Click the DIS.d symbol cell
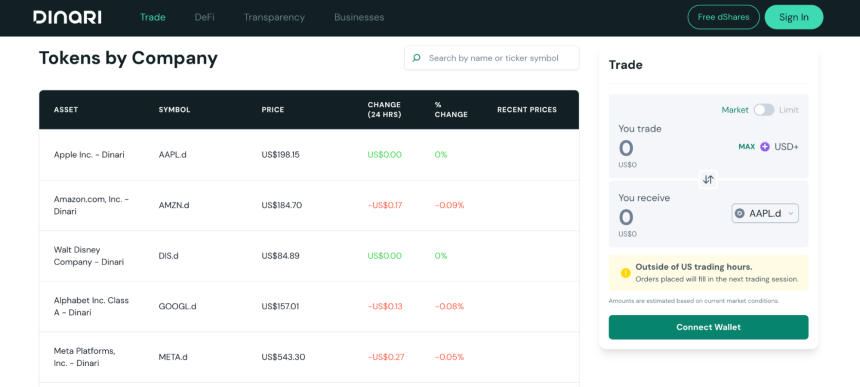Viewport: 860px width, 387px height. pyautogui.click(x=168, y=256)
